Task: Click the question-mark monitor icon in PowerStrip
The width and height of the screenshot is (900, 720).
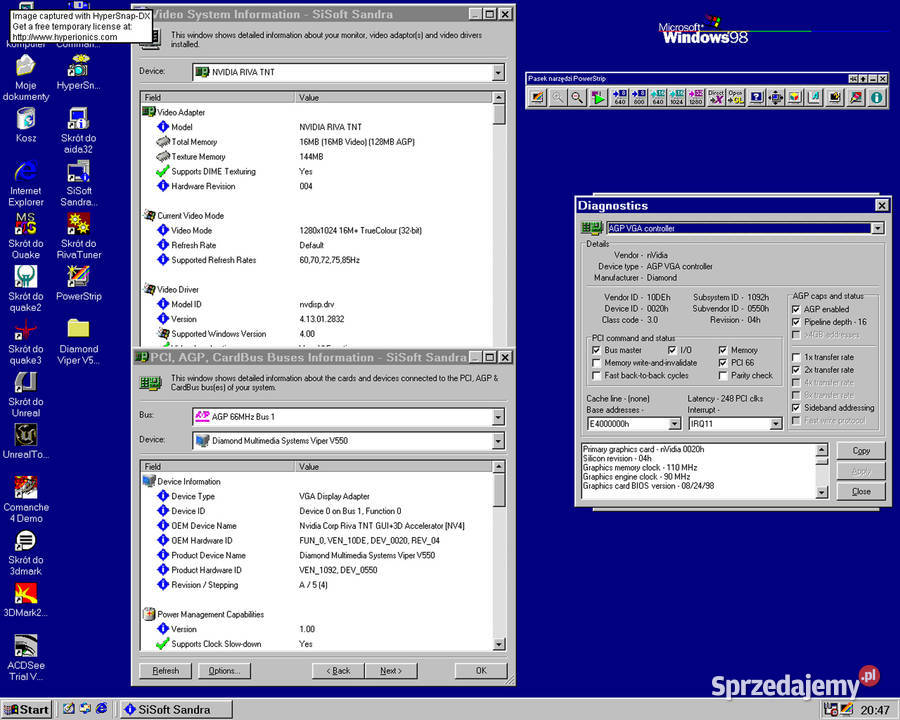Action: [757, 97]
